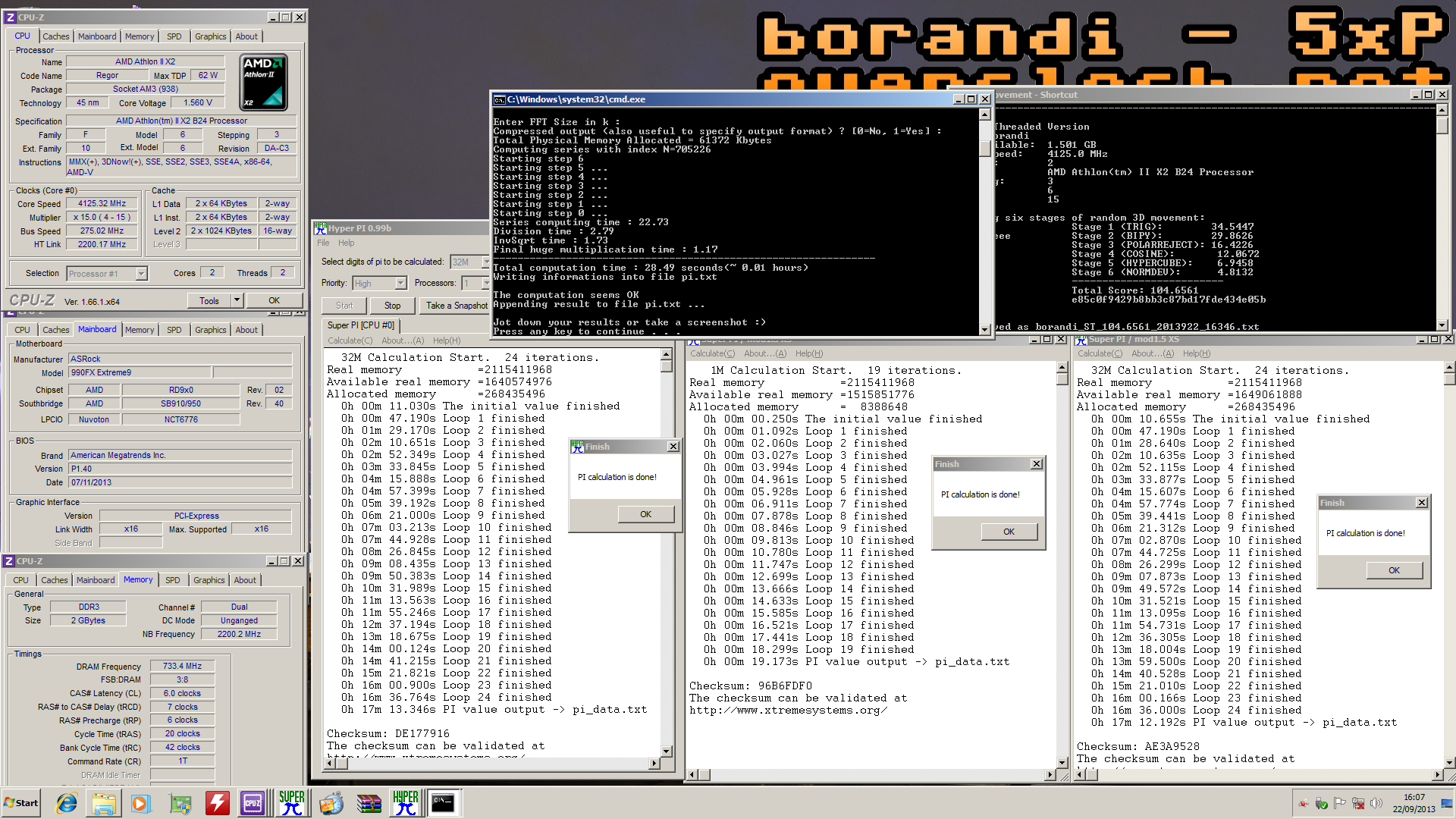Switch to Hyper PI taskbar icon

(406, 802)
